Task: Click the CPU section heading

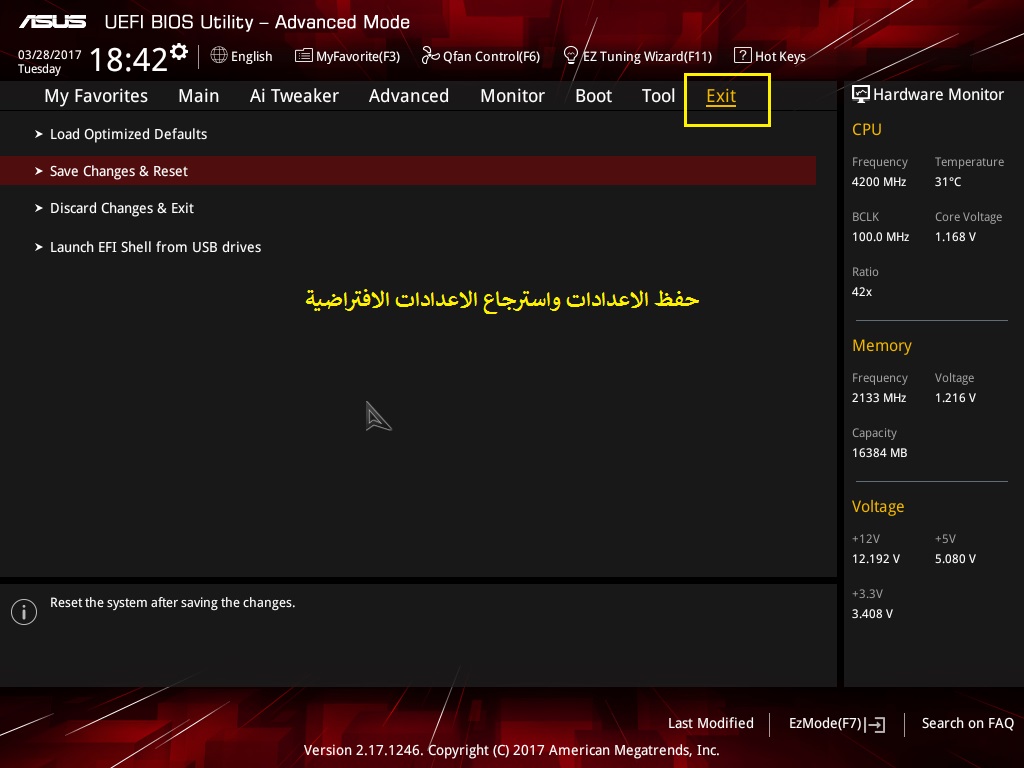Action: (x=867, y=129)
